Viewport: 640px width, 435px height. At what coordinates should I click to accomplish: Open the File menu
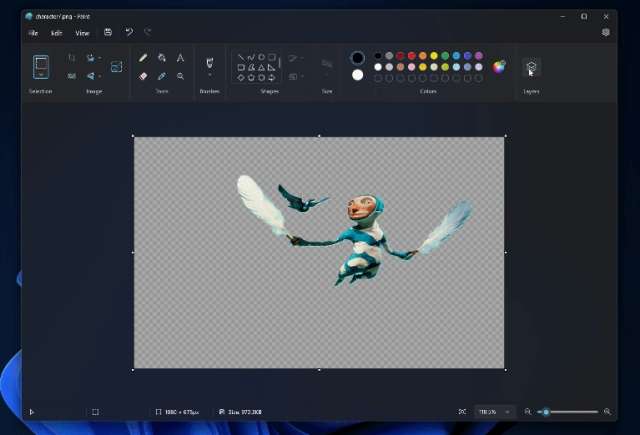[x=33, y=32]
